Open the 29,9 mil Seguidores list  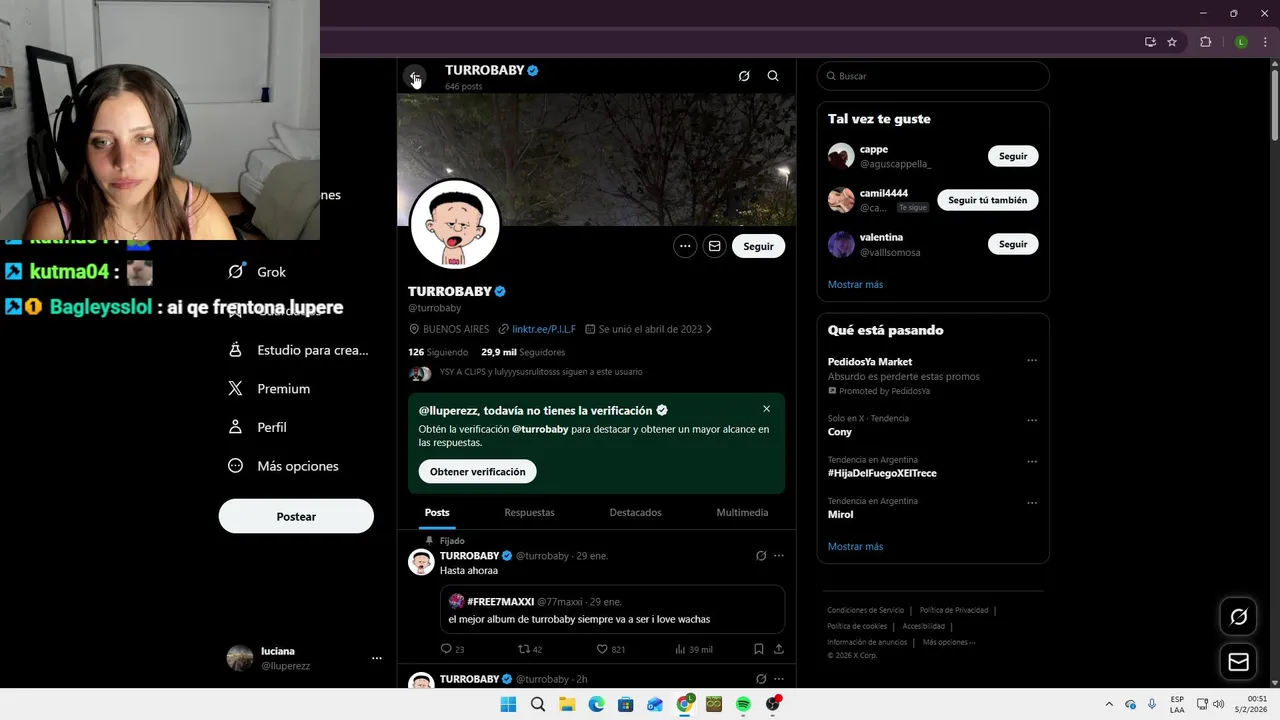[523, 352]
